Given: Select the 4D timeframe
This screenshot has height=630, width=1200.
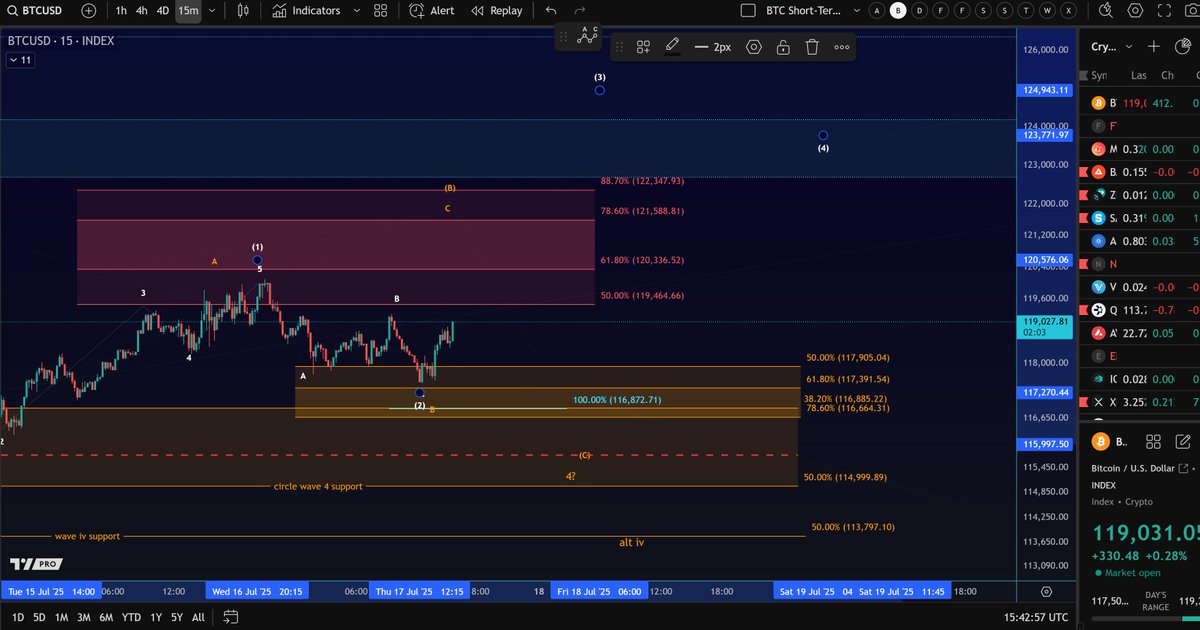Looking at the screenshot, I should click(x=163, y=10).
